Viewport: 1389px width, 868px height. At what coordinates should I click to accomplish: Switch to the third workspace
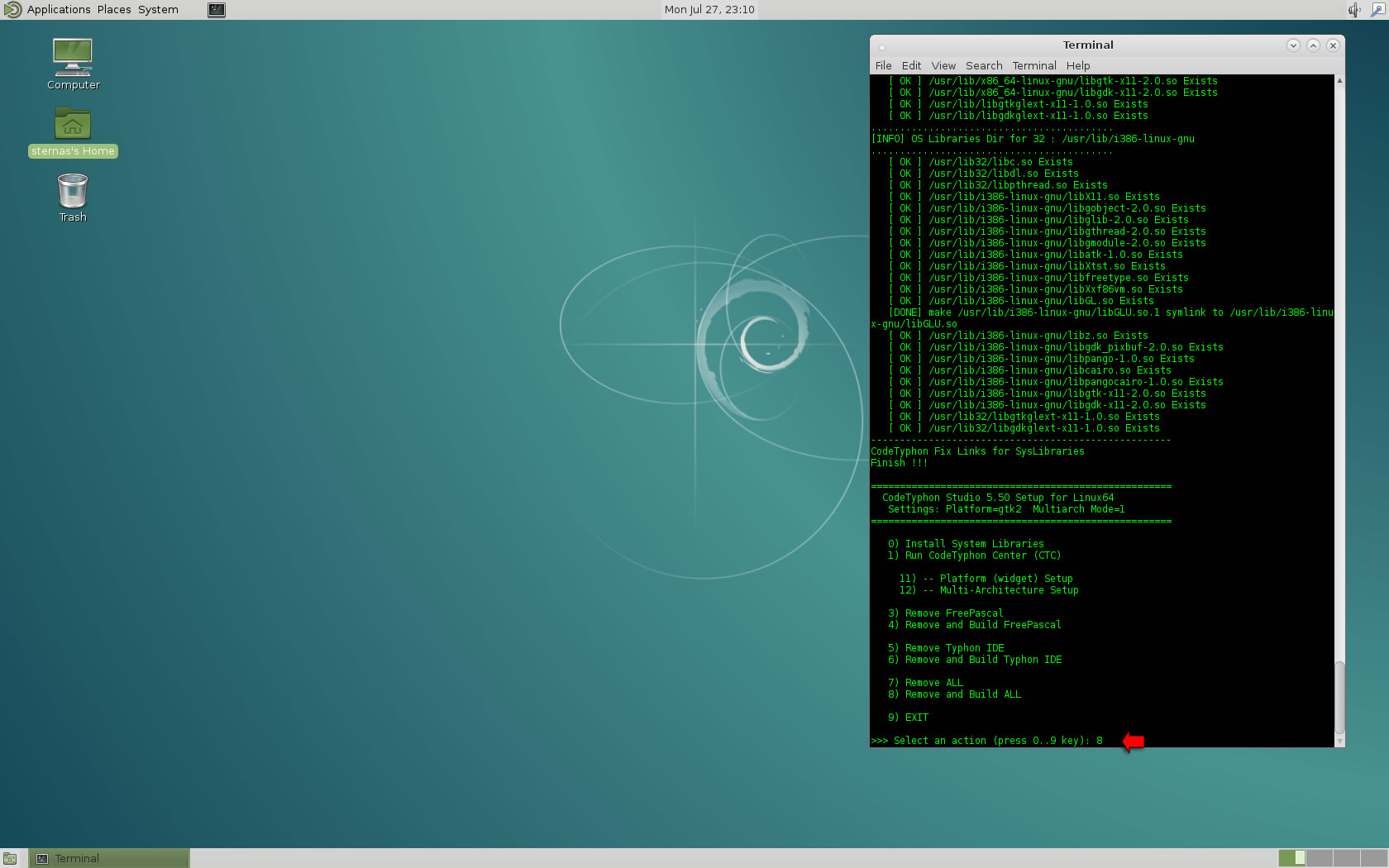coord(1347,858)
